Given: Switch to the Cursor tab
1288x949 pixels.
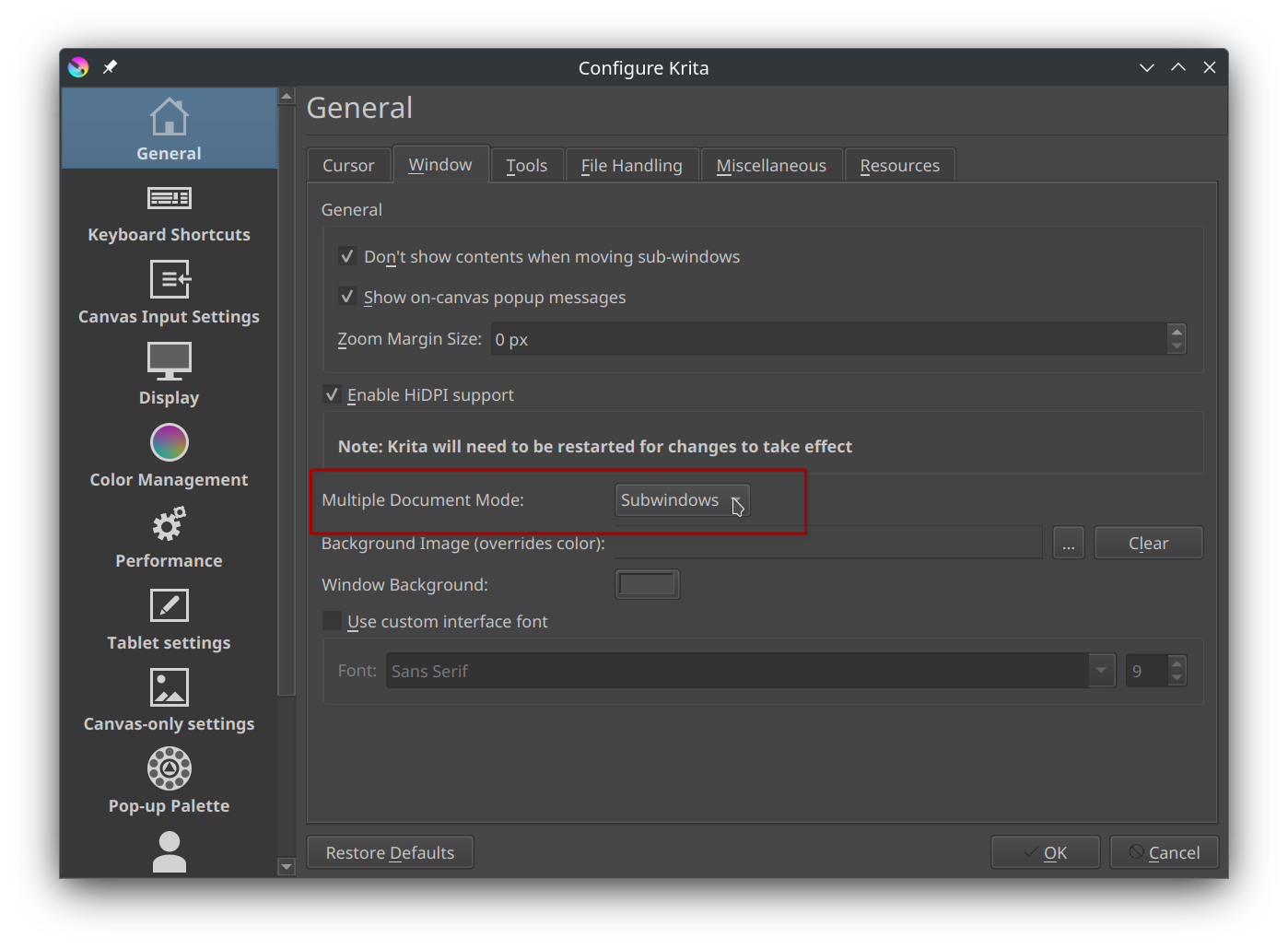Looking at the screenshot, I should [348, 166].
